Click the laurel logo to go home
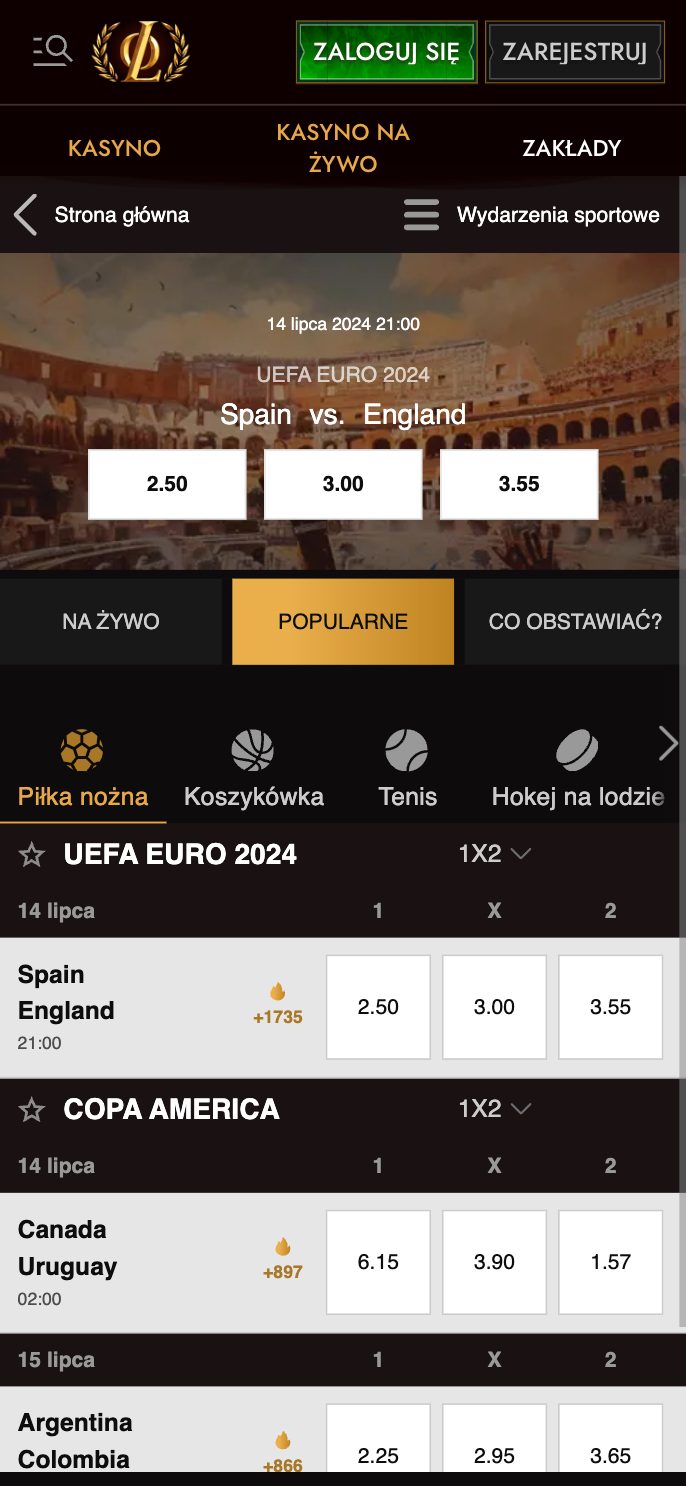This screenshot has height=1486, width=686. point(140,52)
